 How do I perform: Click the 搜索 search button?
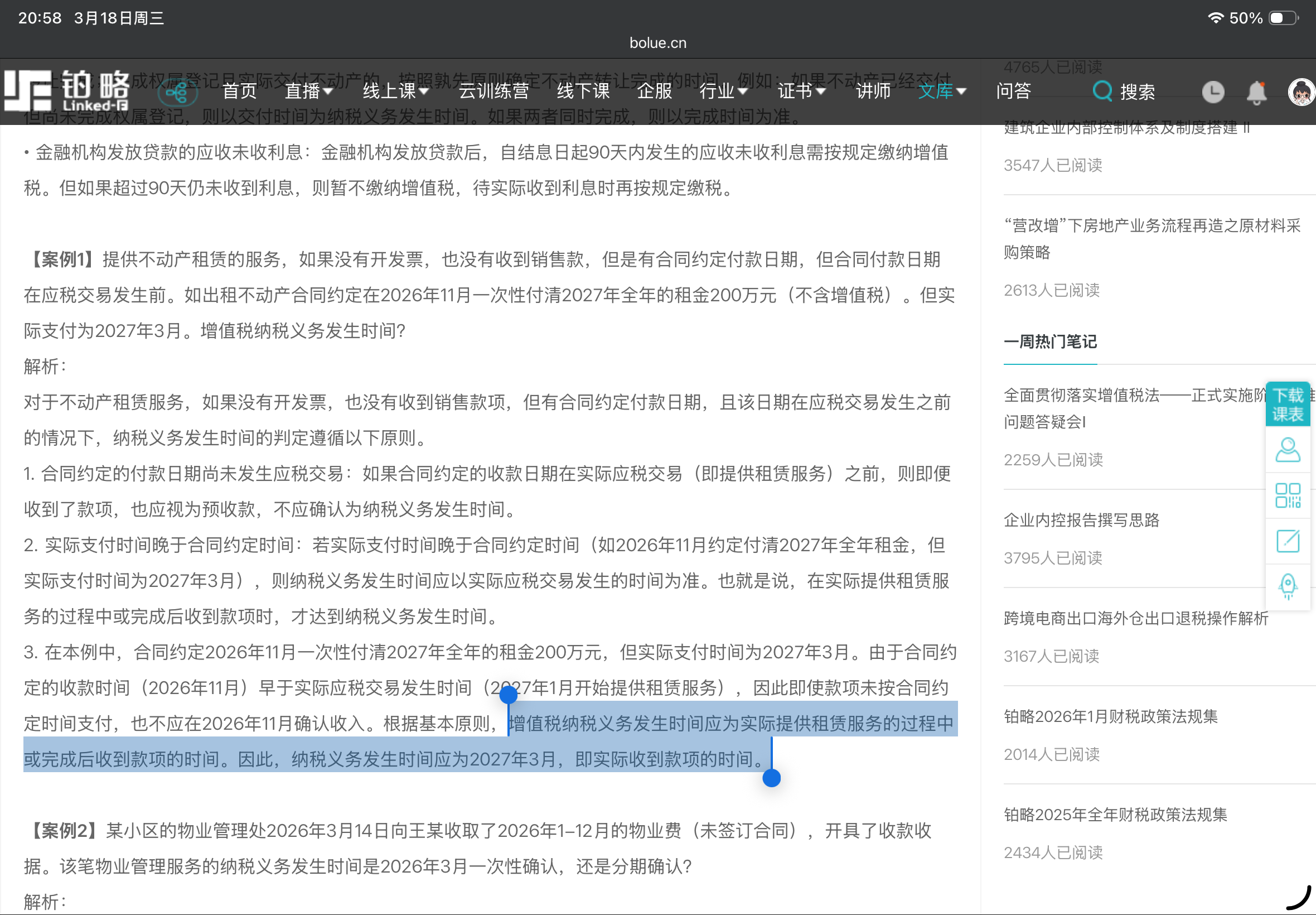point(1124,92)
